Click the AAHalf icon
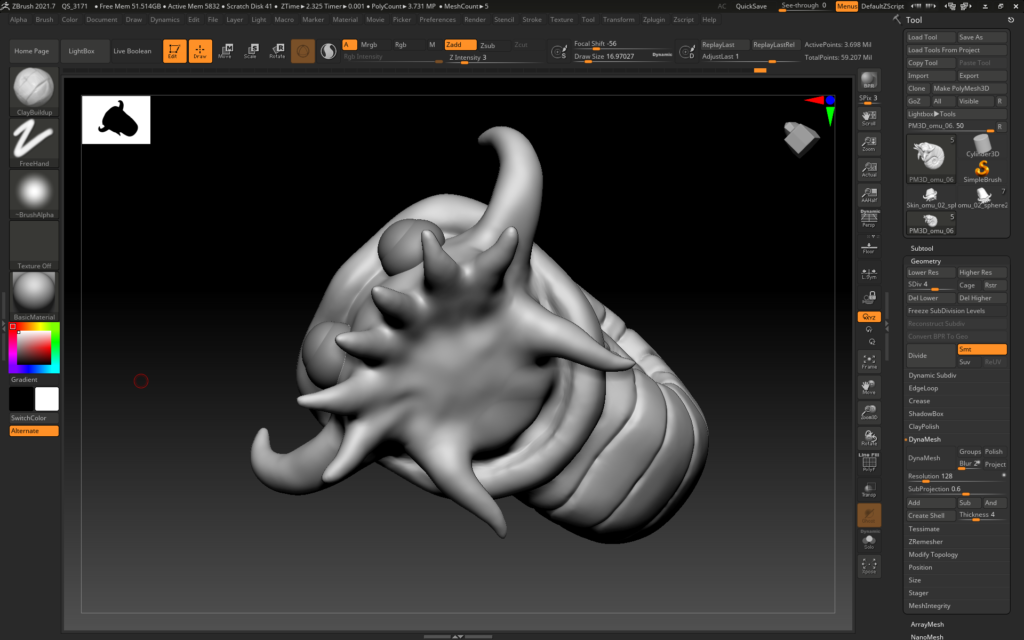The width and height of the screenshot is (1024, 640). click(869, 195)
